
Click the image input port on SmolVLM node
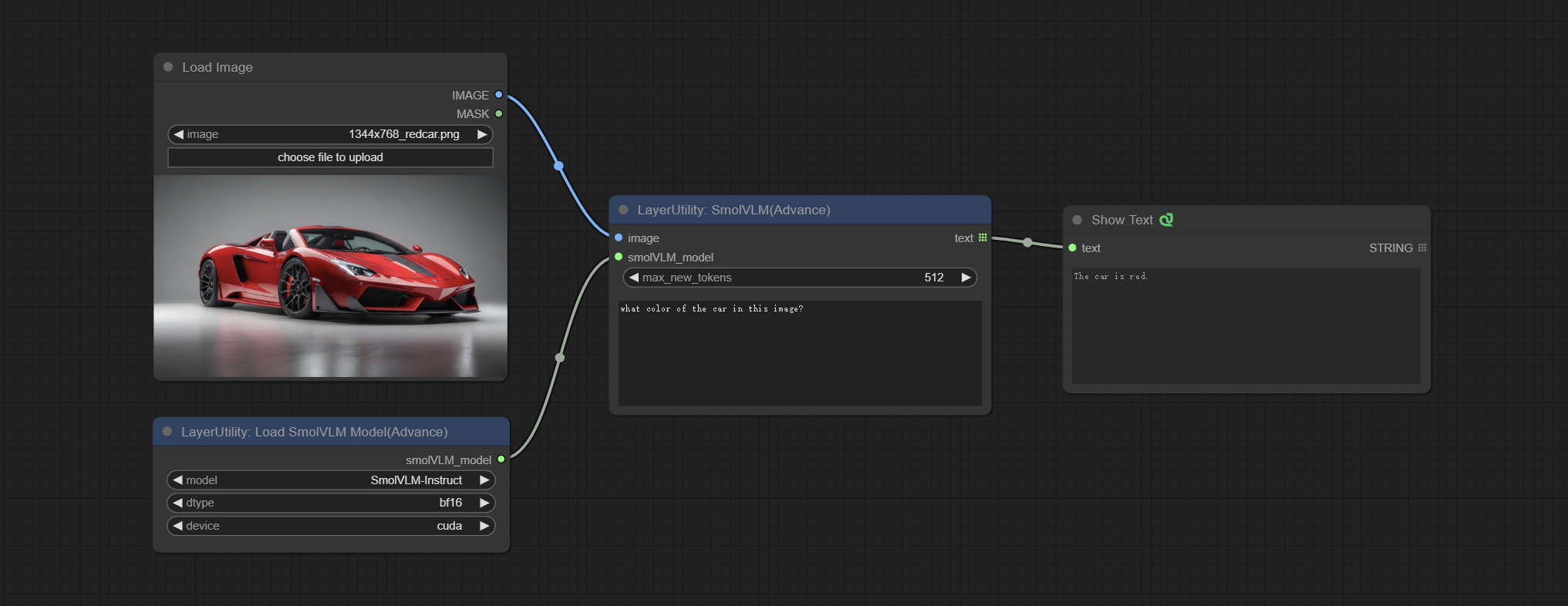coord(619,237)
